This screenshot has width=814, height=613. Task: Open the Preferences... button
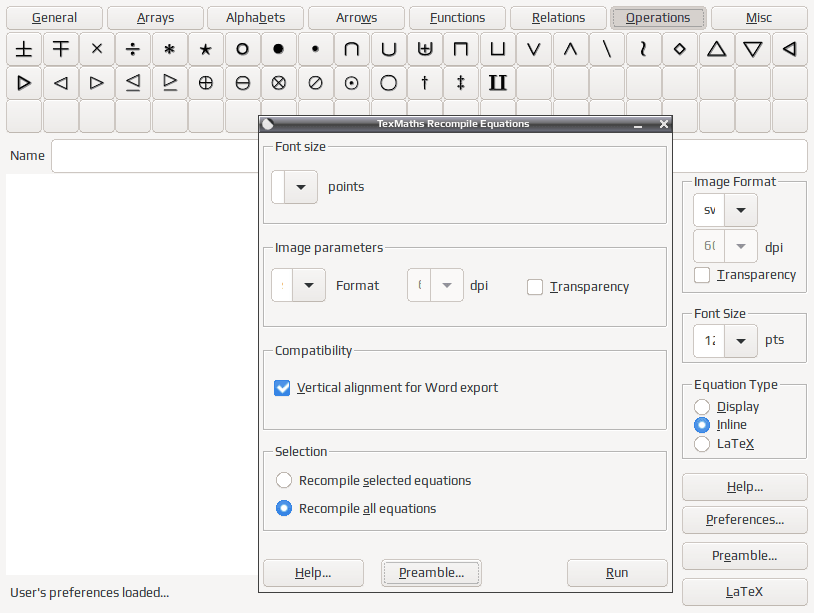[x=744, y=520]
